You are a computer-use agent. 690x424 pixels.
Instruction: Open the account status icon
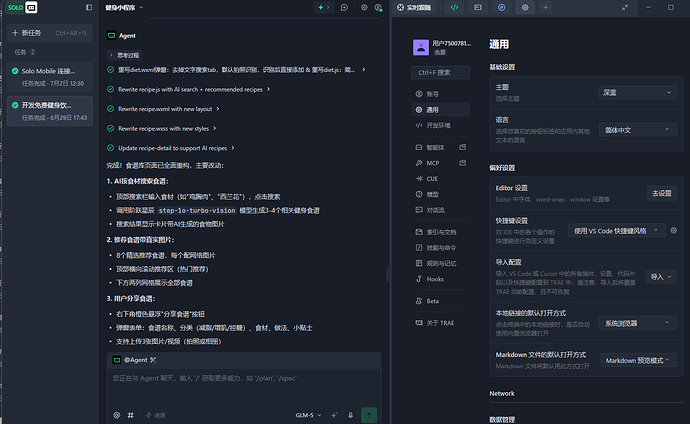coord(378,7)
